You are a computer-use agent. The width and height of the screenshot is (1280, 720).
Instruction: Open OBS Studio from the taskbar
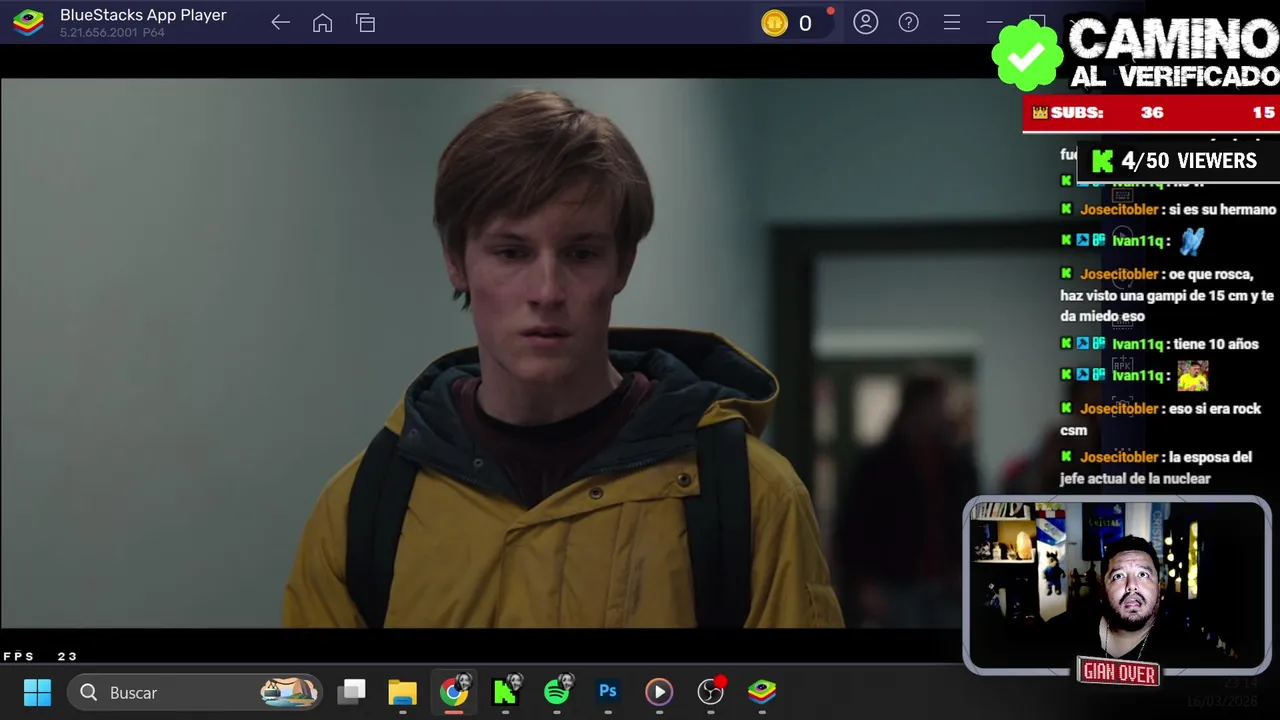coord(711,691)
